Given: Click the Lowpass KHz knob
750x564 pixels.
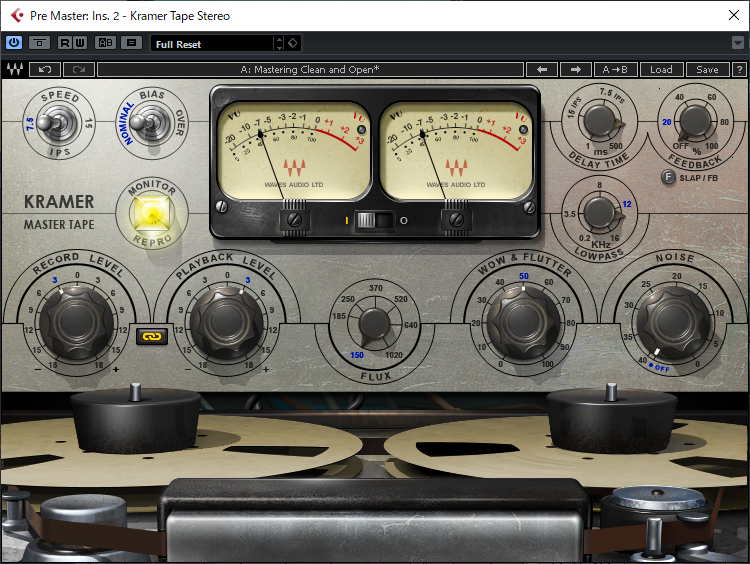Looking at the screenshot, I should 600,212.
